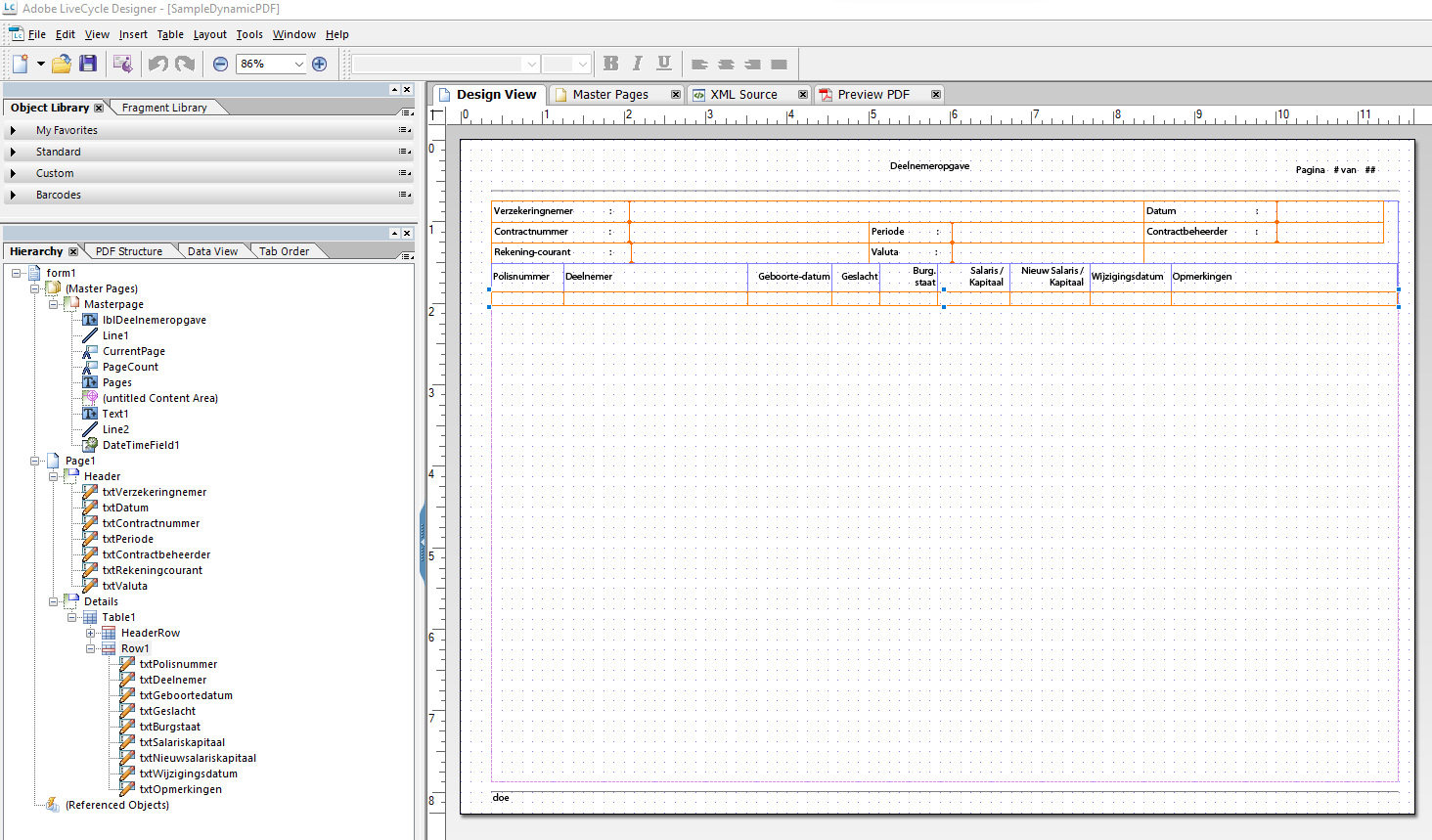Close the Hierarchy panel tab
Screen dimensions: 1432x840
click(73, 251)
